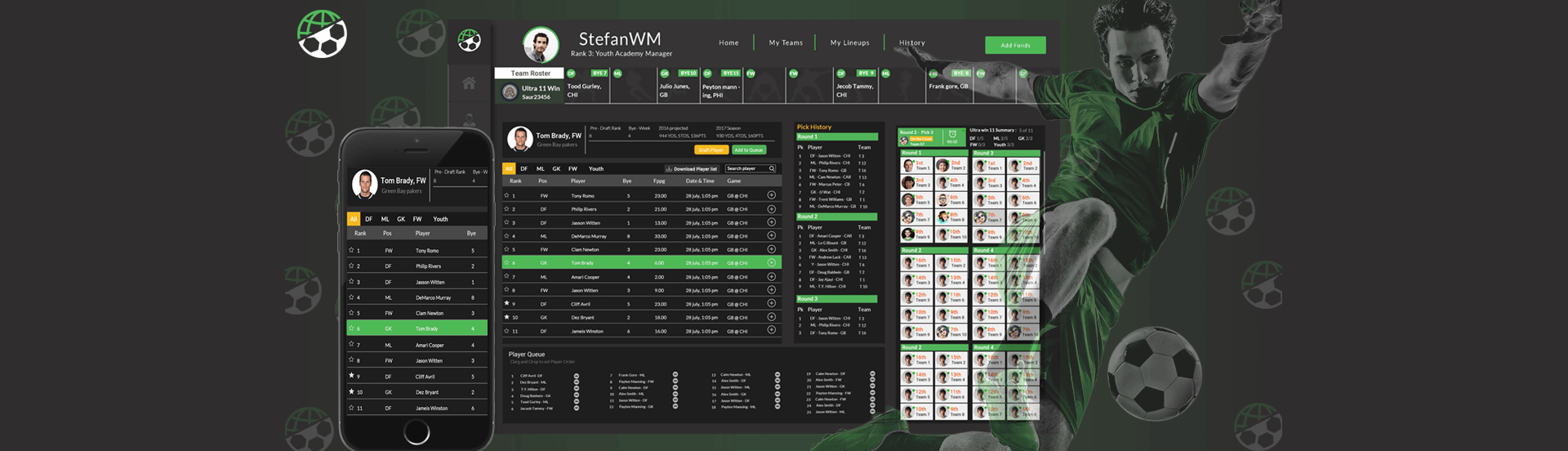Click the Round 3 header in Pick History

pyautogui.click(x=837, y=298)
